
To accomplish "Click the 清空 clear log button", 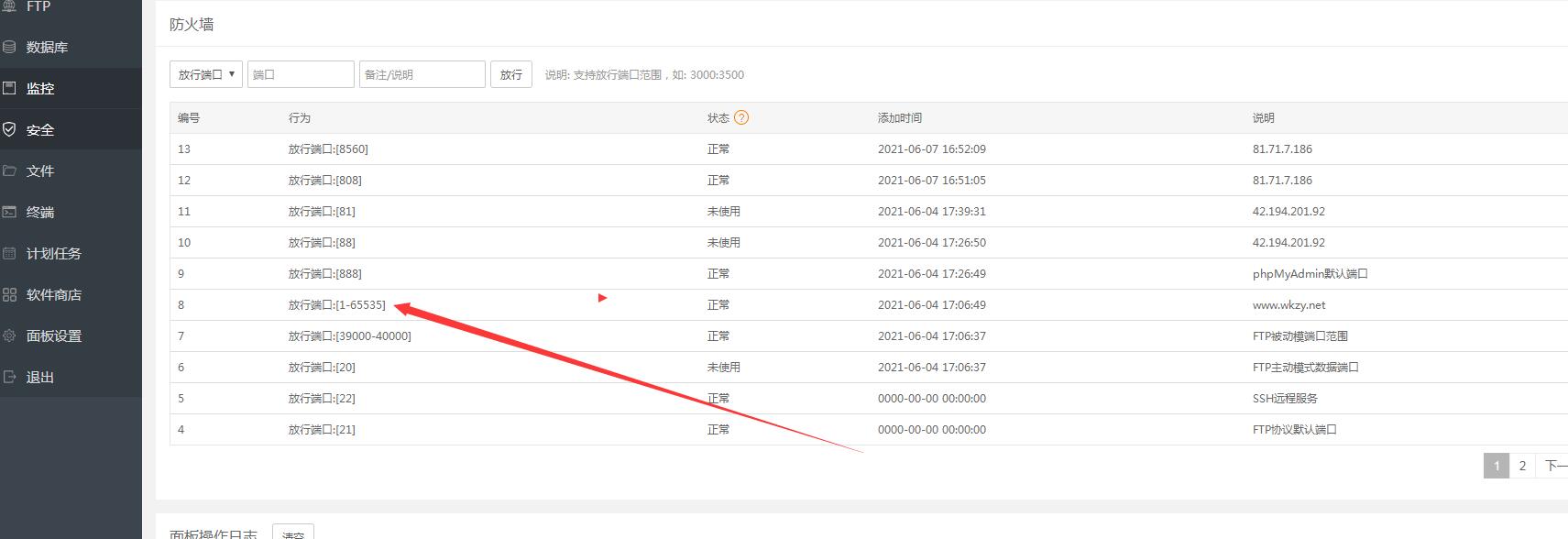I will click(x=293, y=534).
